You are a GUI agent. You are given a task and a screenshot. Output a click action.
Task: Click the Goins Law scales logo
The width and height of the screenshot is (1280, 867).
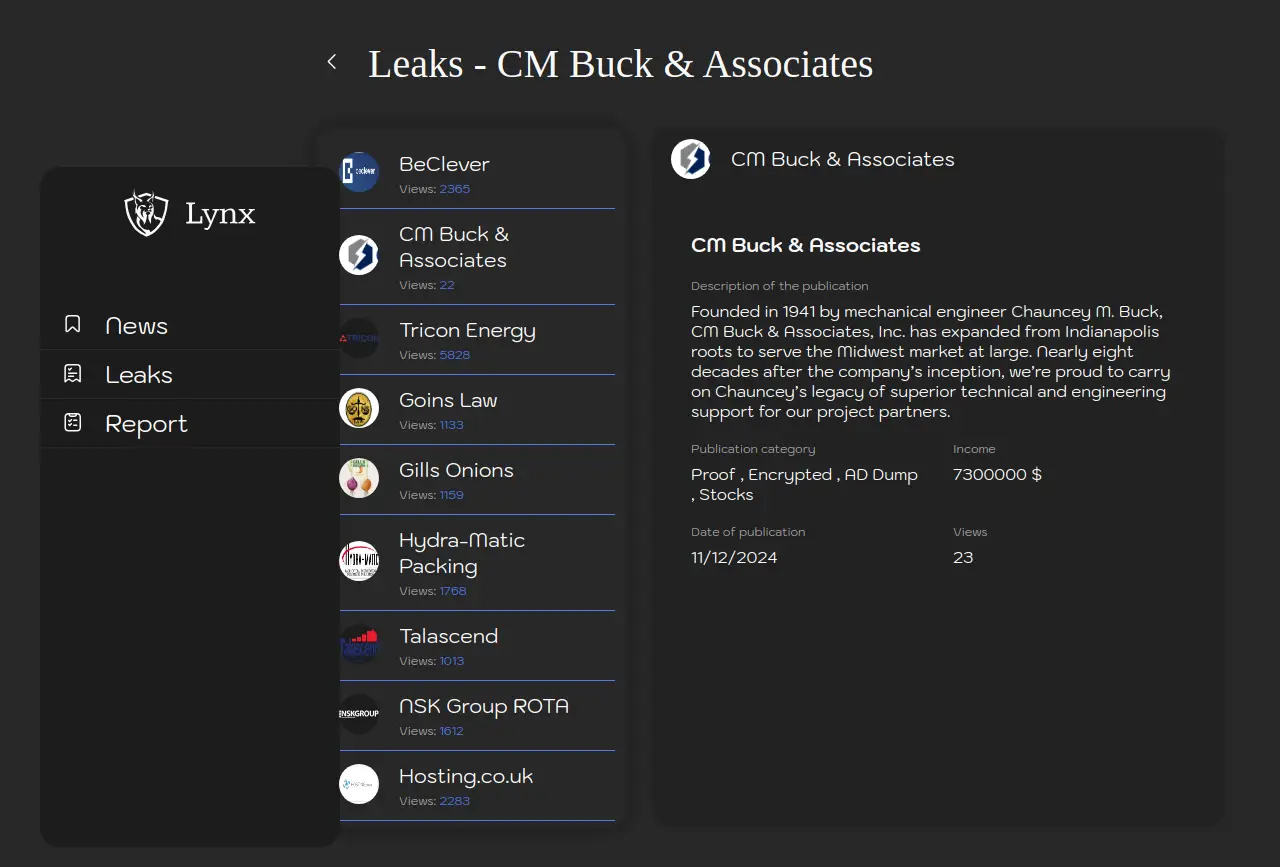[x=359, y=408]
